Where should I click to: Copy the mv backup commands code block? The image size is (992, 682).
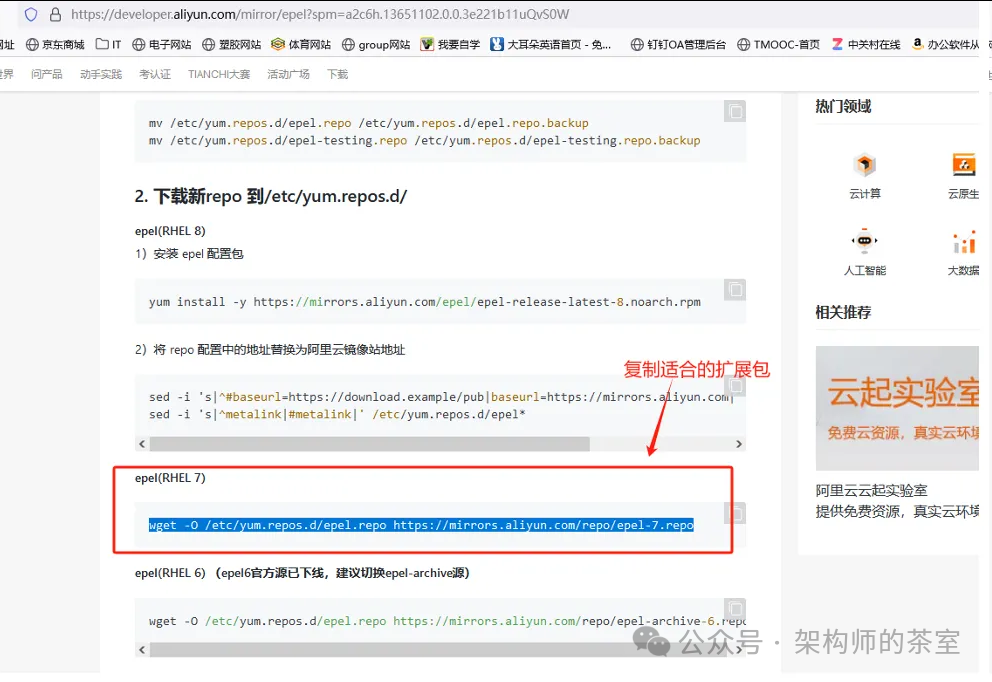click(x=735, y=111)
